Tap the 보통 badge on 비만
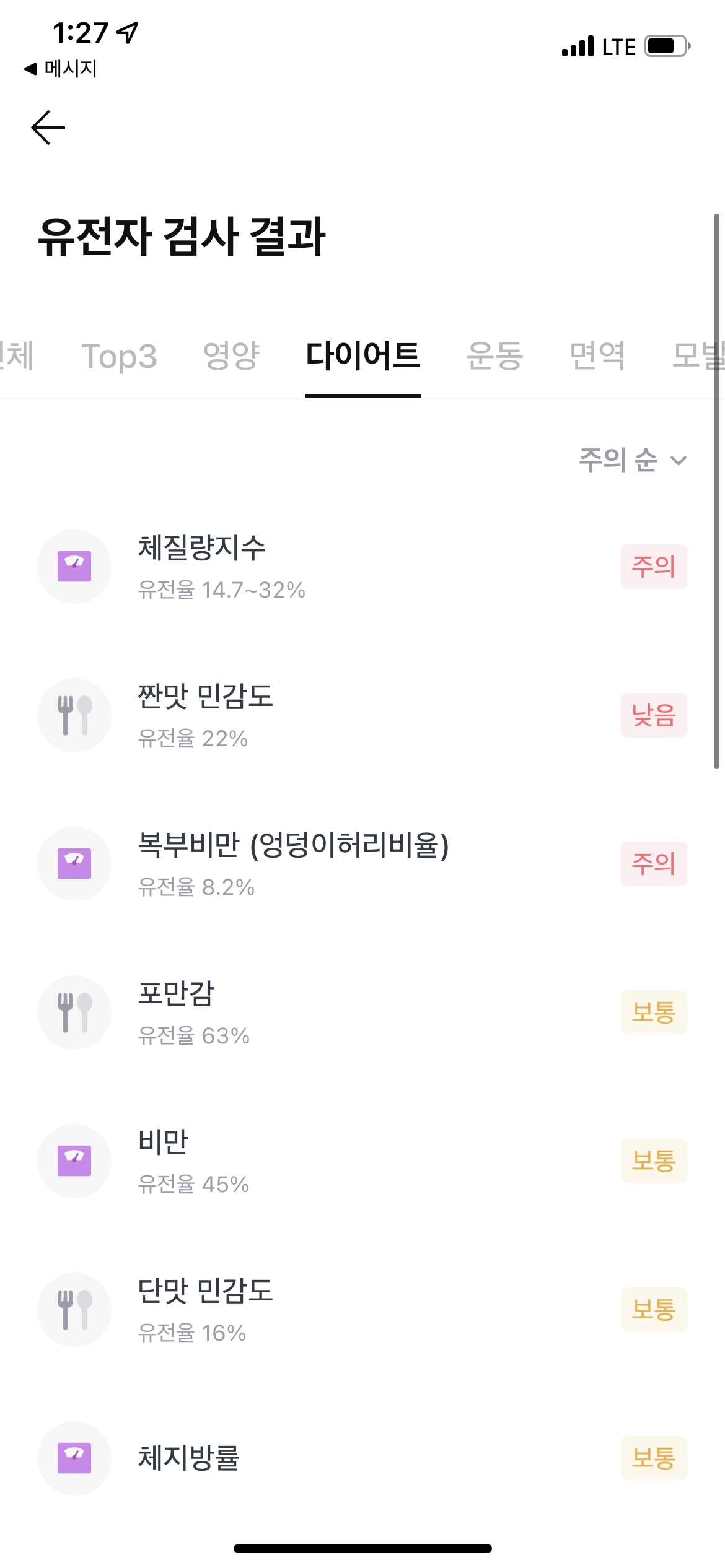This screenshot has width=725, height=1568. pos(654,1161)
